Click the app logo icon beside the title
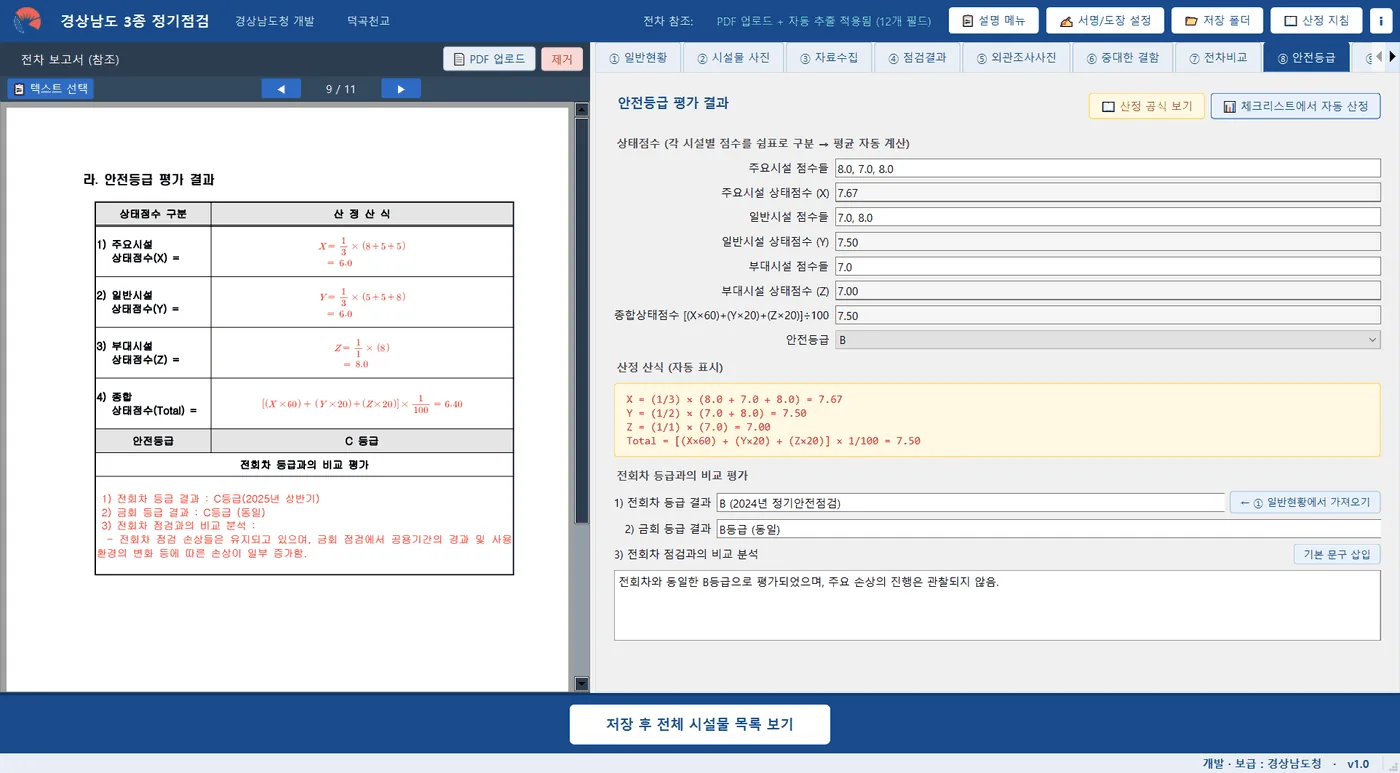The height and width of the screenshot is (773, 1400). 27,20
